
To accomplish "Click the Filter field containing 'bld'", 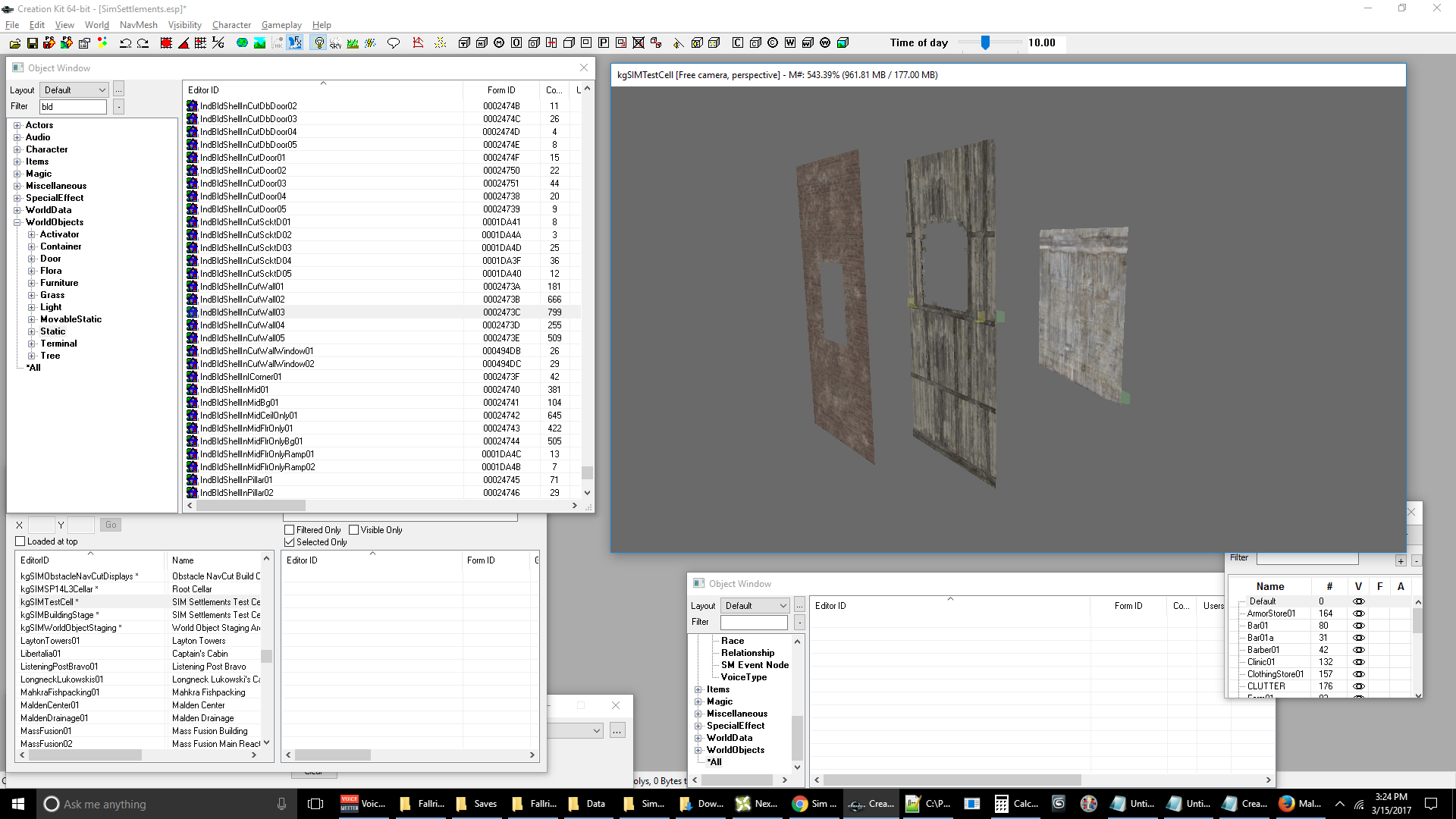I will coord(73,107).
